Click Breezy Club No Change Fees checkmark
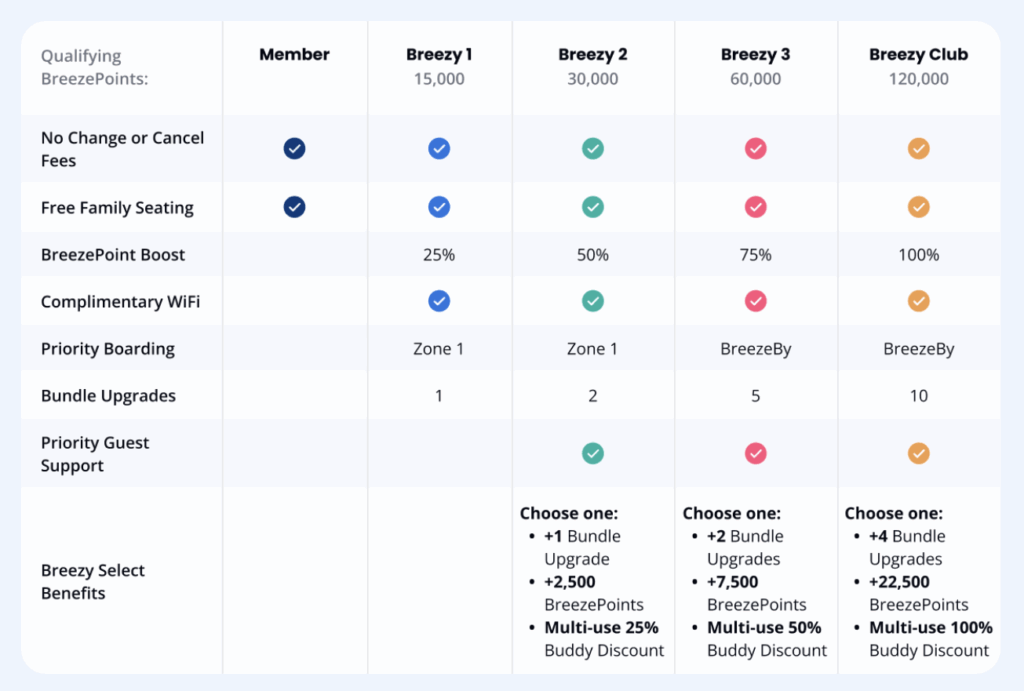This screenshot has width=1024, height=691. pos(918,149)
